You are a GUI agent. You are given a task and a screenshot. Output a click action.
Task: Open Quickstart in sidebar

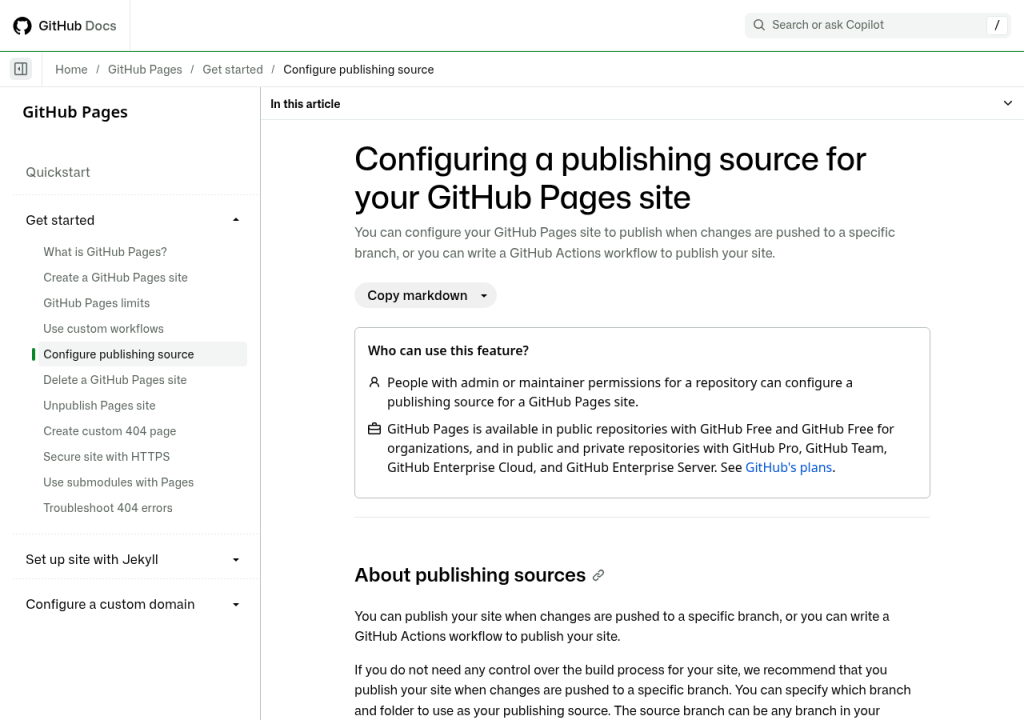coord(57,172)
